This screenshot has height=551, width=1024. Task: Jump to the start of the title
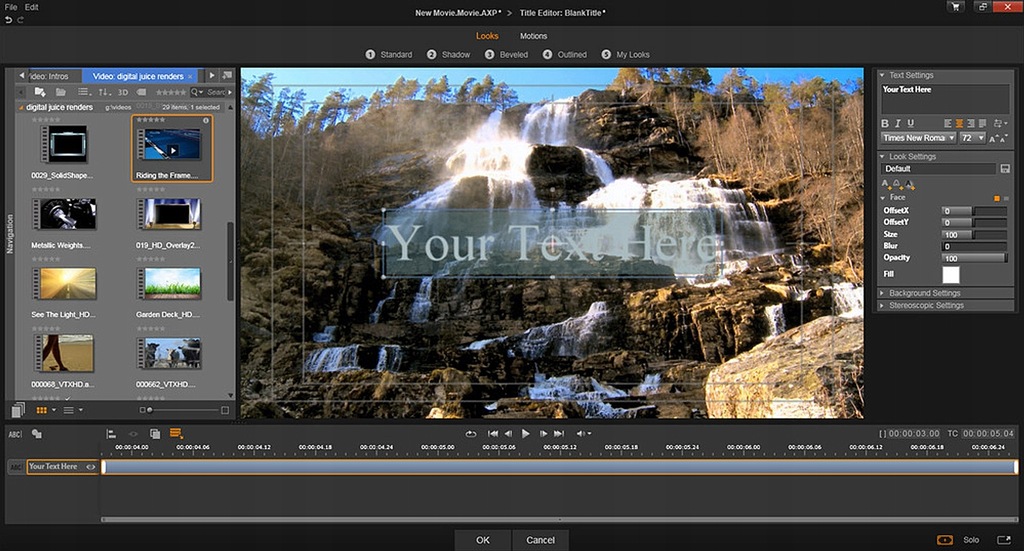[493, 433]
